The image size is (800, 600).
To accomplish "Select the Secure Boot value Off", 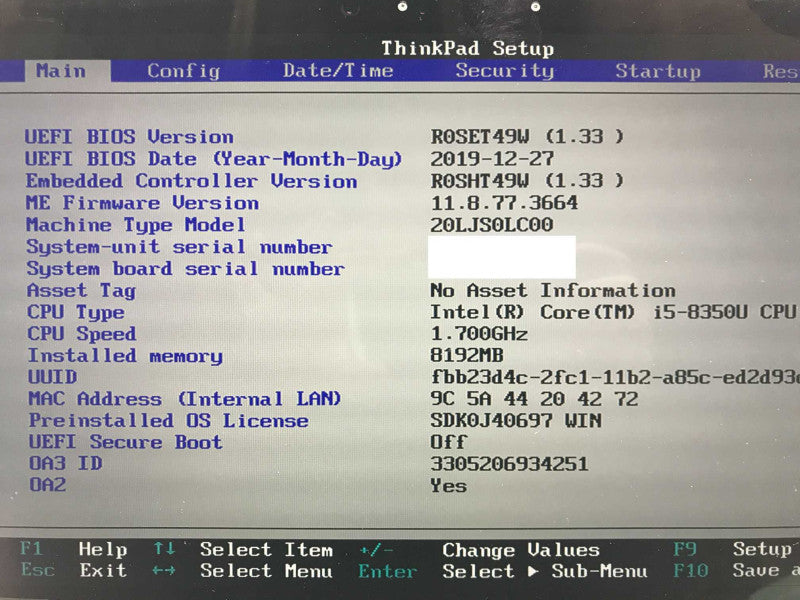I will [448, 442].
